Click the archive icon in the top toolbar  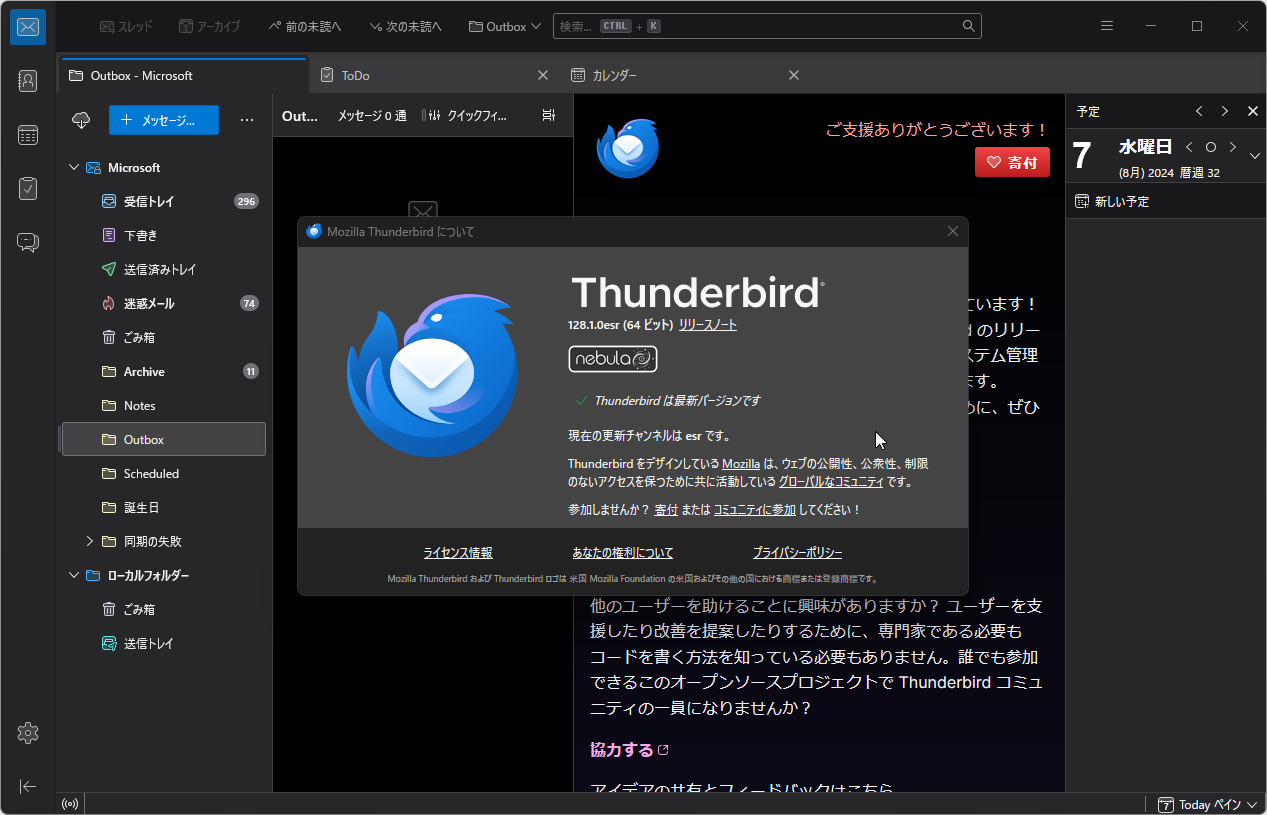point(209,26)
